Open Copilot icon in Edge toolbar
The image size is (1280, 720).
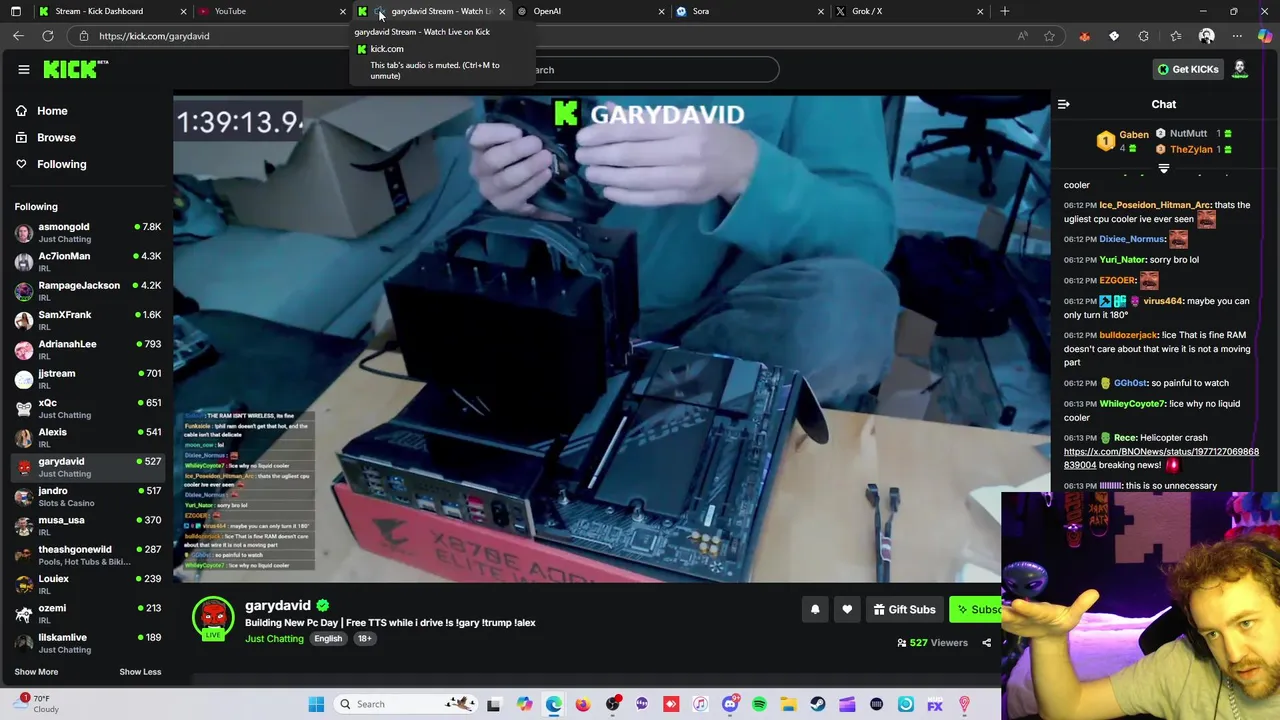[1264, 36]
